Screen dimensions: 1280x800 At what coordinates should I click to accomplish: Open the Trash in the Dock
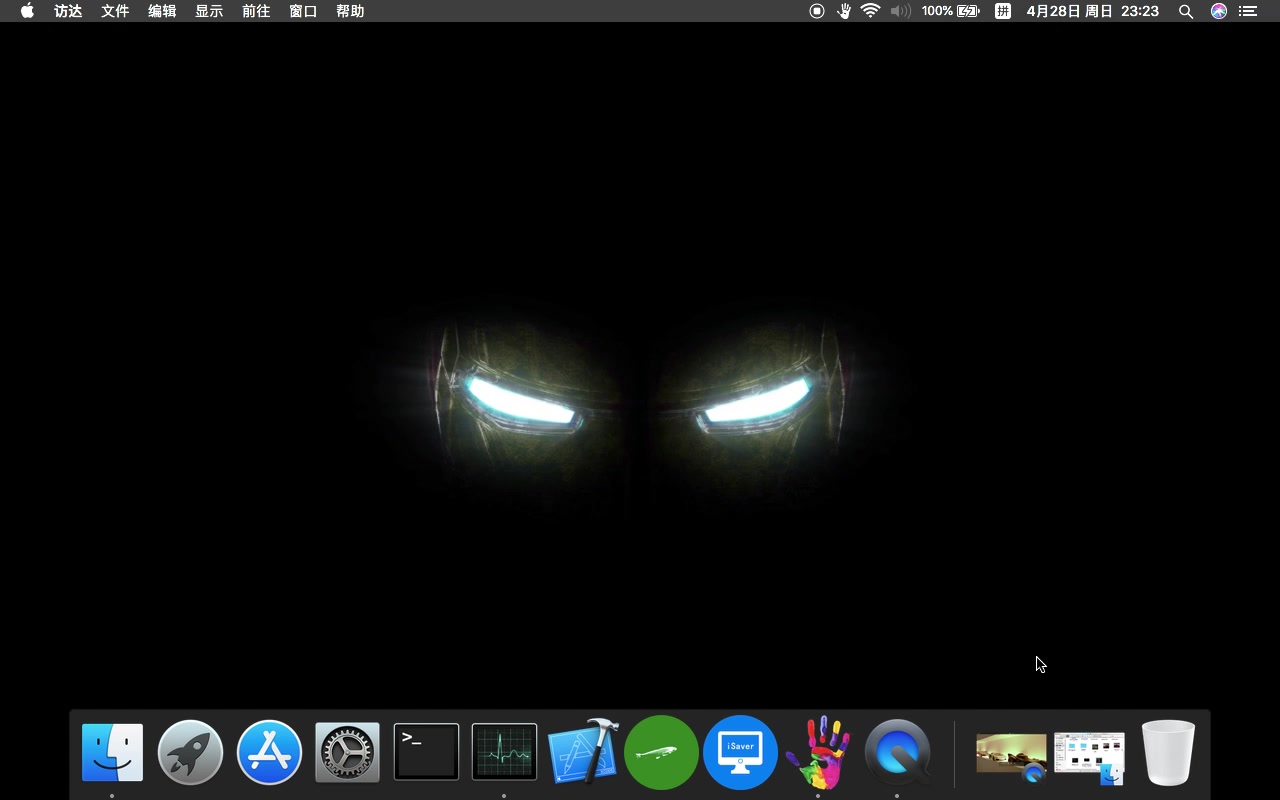(1168, 752)
